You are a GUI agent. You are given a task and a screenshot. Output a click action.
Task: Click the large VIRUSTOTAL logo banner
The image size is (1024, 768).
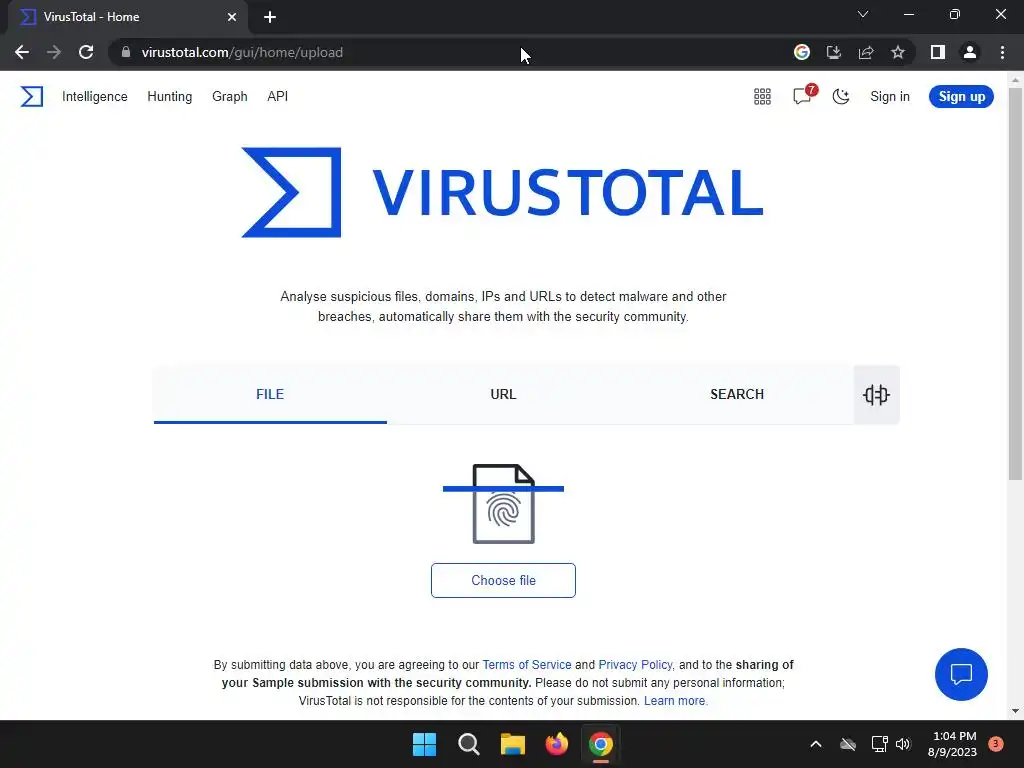[x=502, y=193]
